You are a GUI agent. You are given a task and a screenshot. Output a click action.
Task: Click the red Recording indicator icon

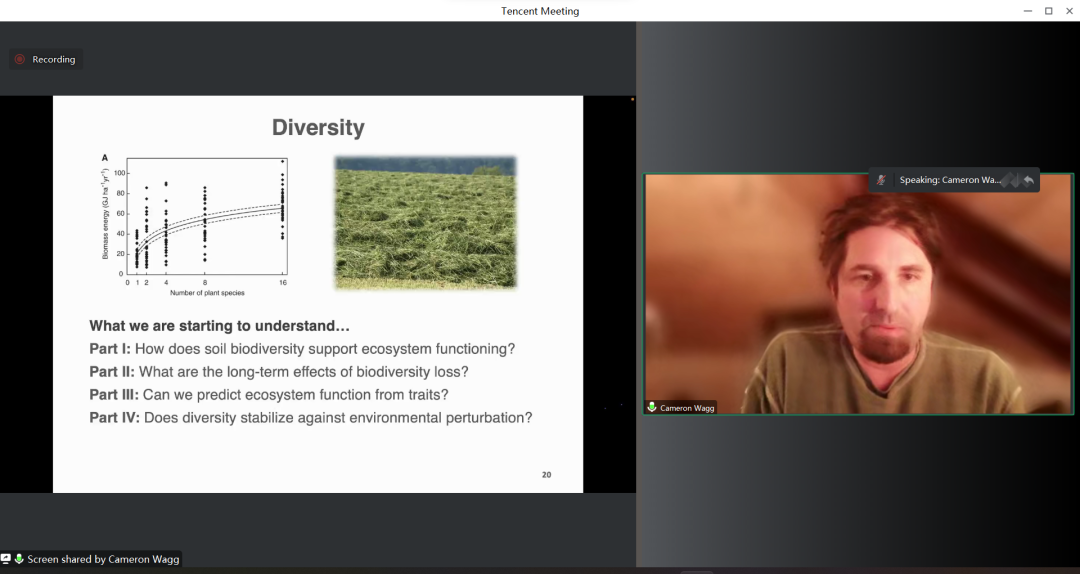[x=20, y=60]
